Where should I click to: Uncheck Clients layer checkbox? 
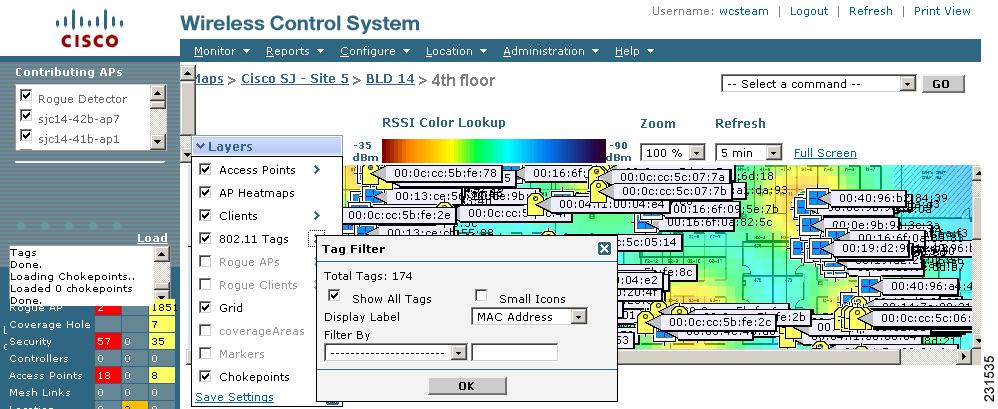205,215
